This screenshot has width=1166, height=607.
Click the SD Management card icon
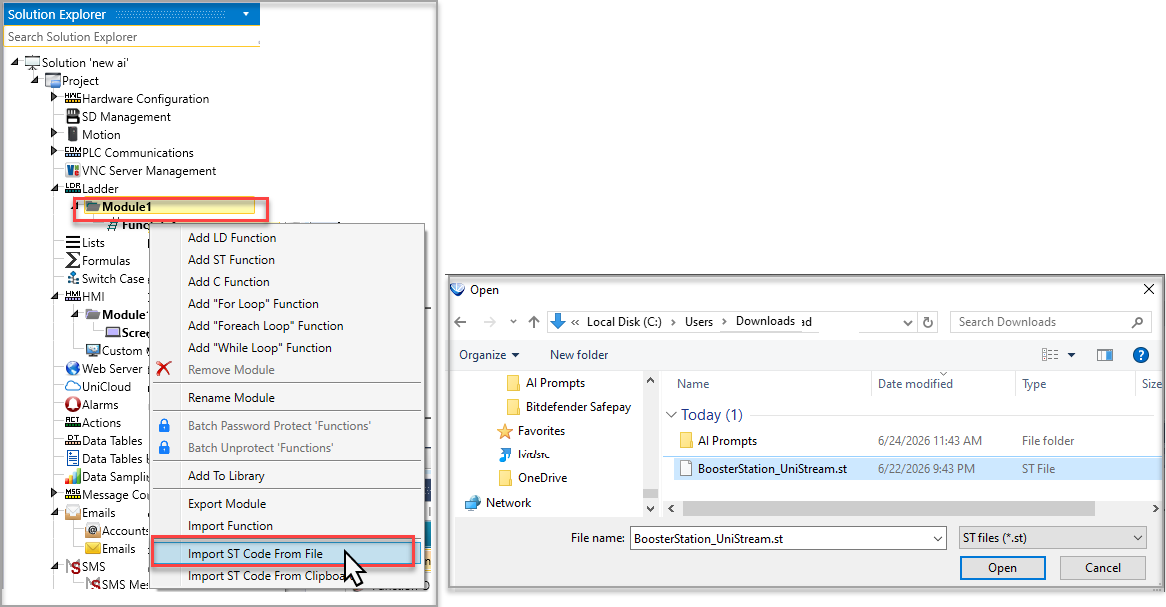pos(72,116)
